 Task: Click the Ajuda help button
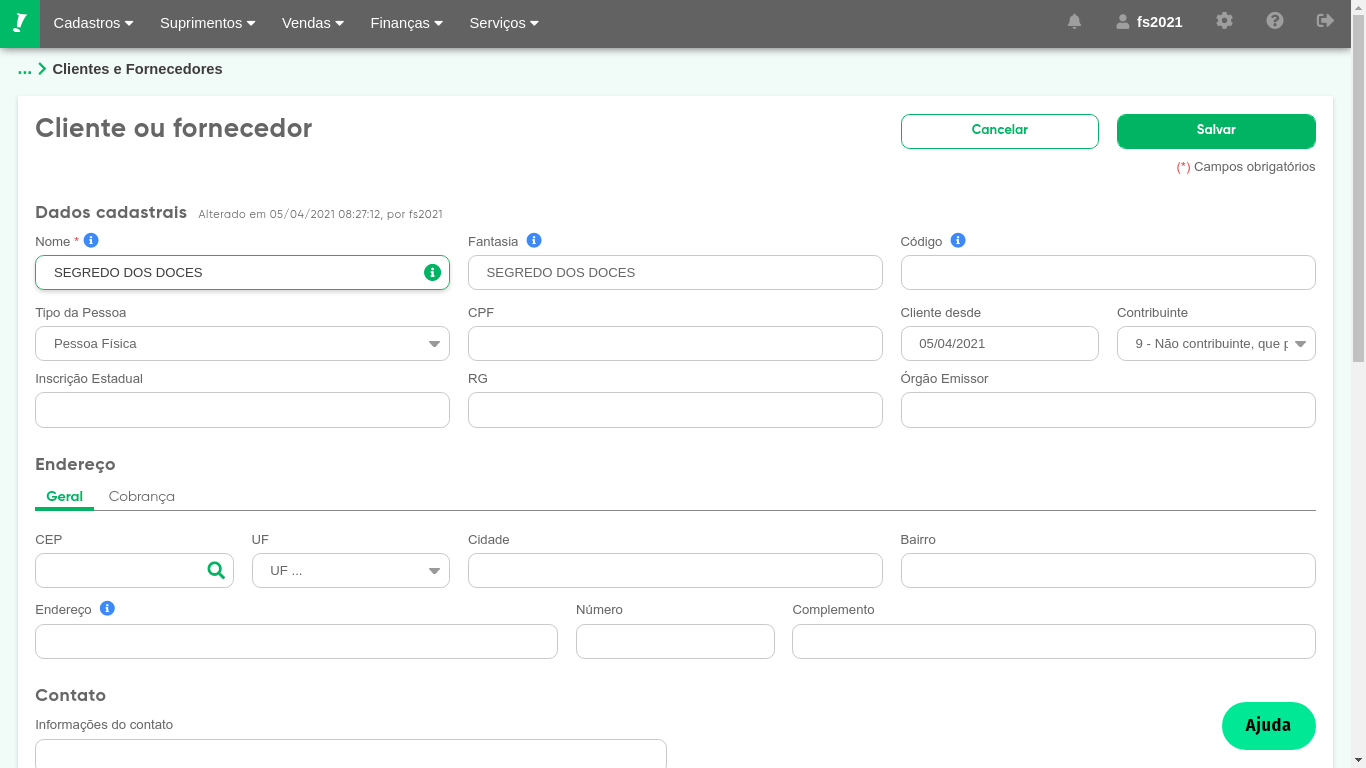(x=1268, y=725)
